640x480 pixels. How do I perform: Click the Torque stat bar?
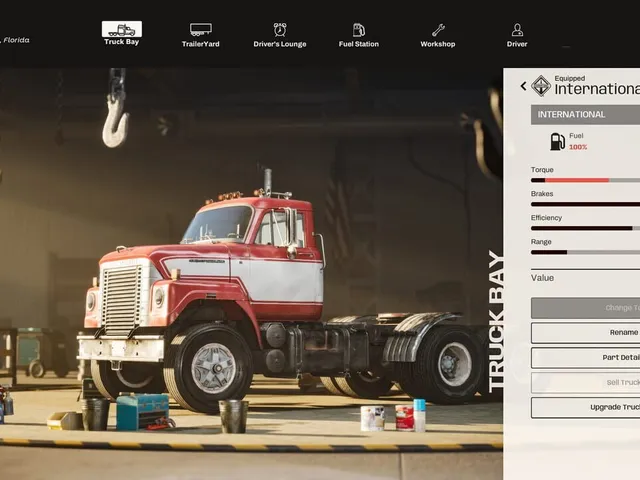pyautogui.click(x=585, y=180)
